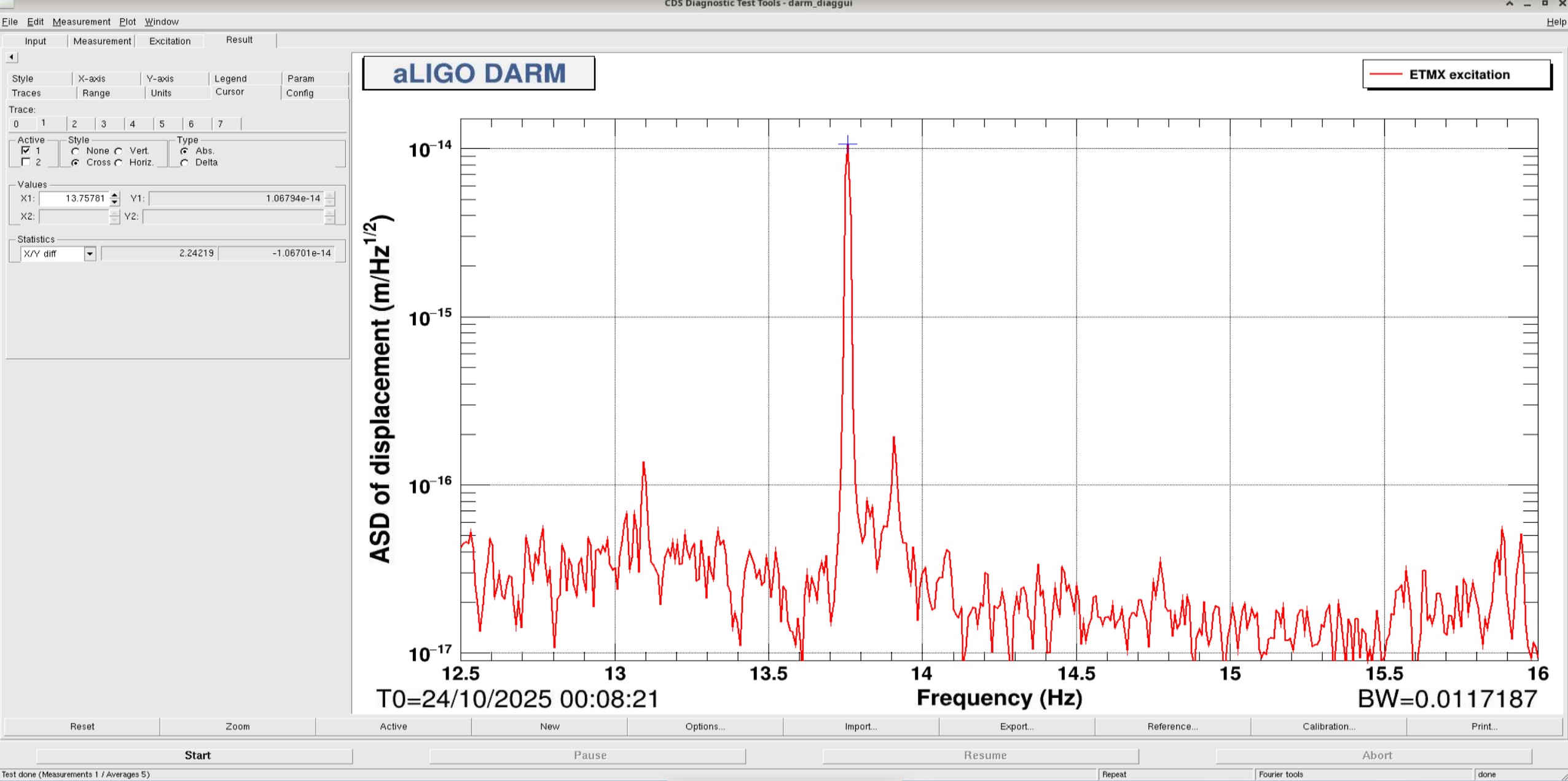Screen dimensions: 1568x781
Task: Switch to the Excitation tab
Action: point(170,41)
